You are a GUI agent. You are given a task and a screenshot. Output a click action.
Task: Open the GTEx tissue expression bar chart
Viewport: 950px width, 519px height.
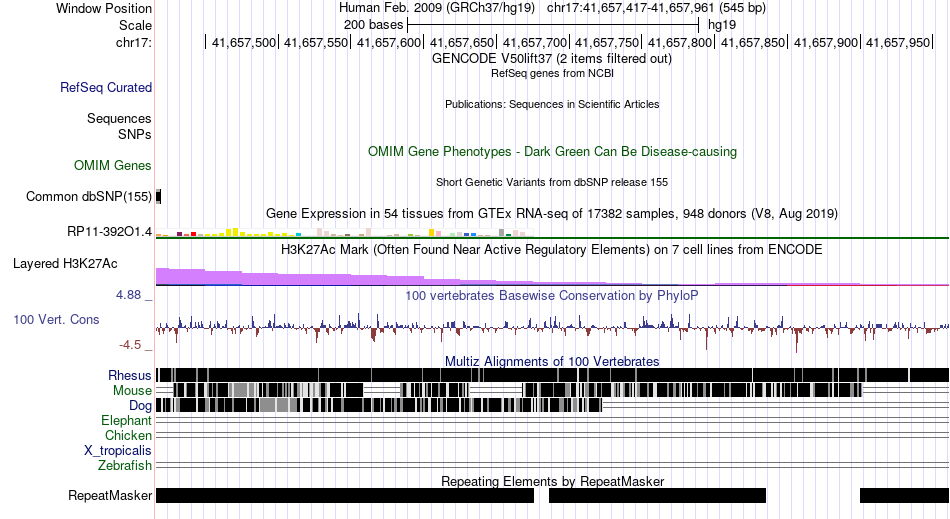click(x=345, y=232)
